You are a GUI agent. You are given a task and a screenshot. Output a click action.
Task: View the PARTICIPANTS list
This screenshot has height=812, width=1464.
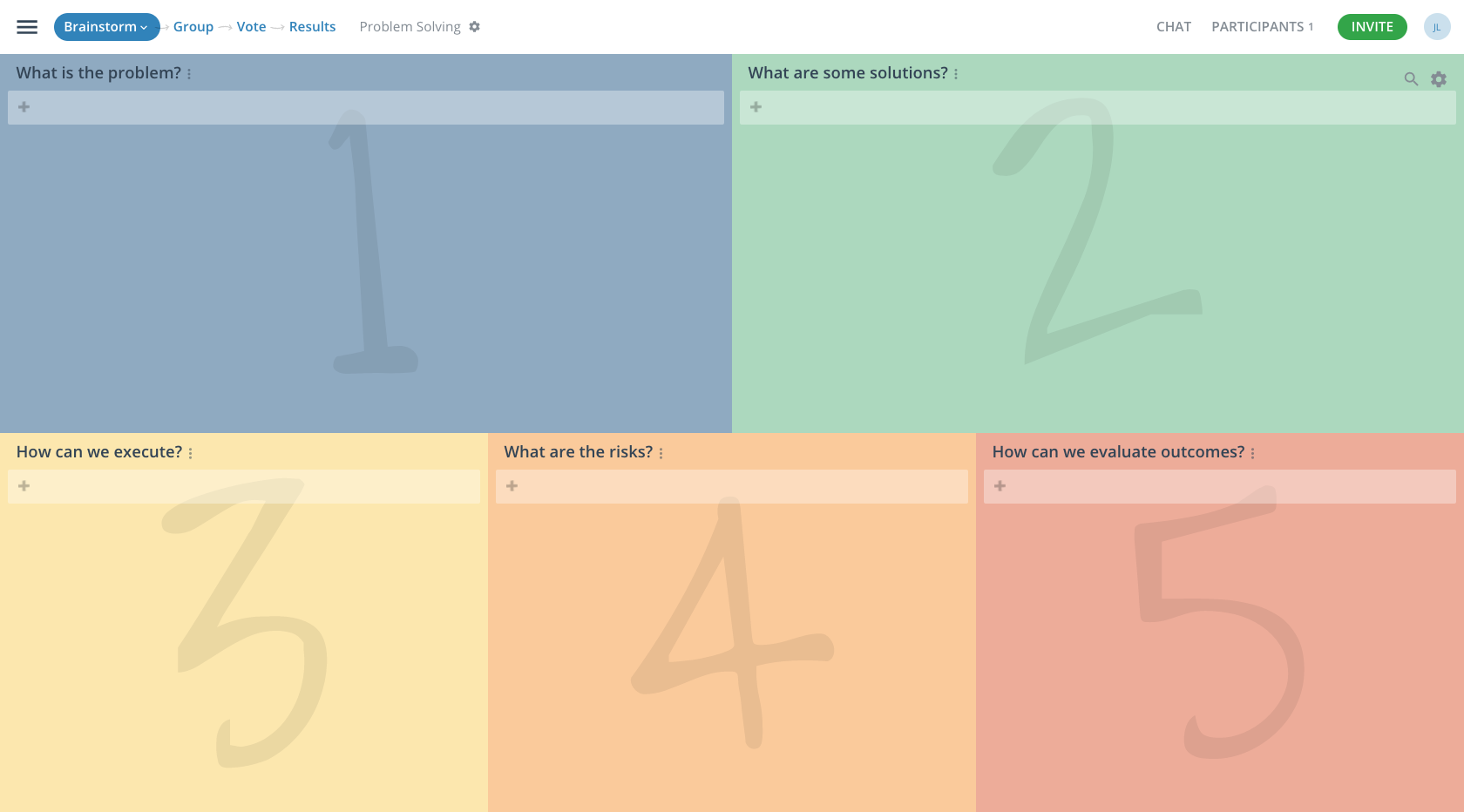(x=1263, y=27)
